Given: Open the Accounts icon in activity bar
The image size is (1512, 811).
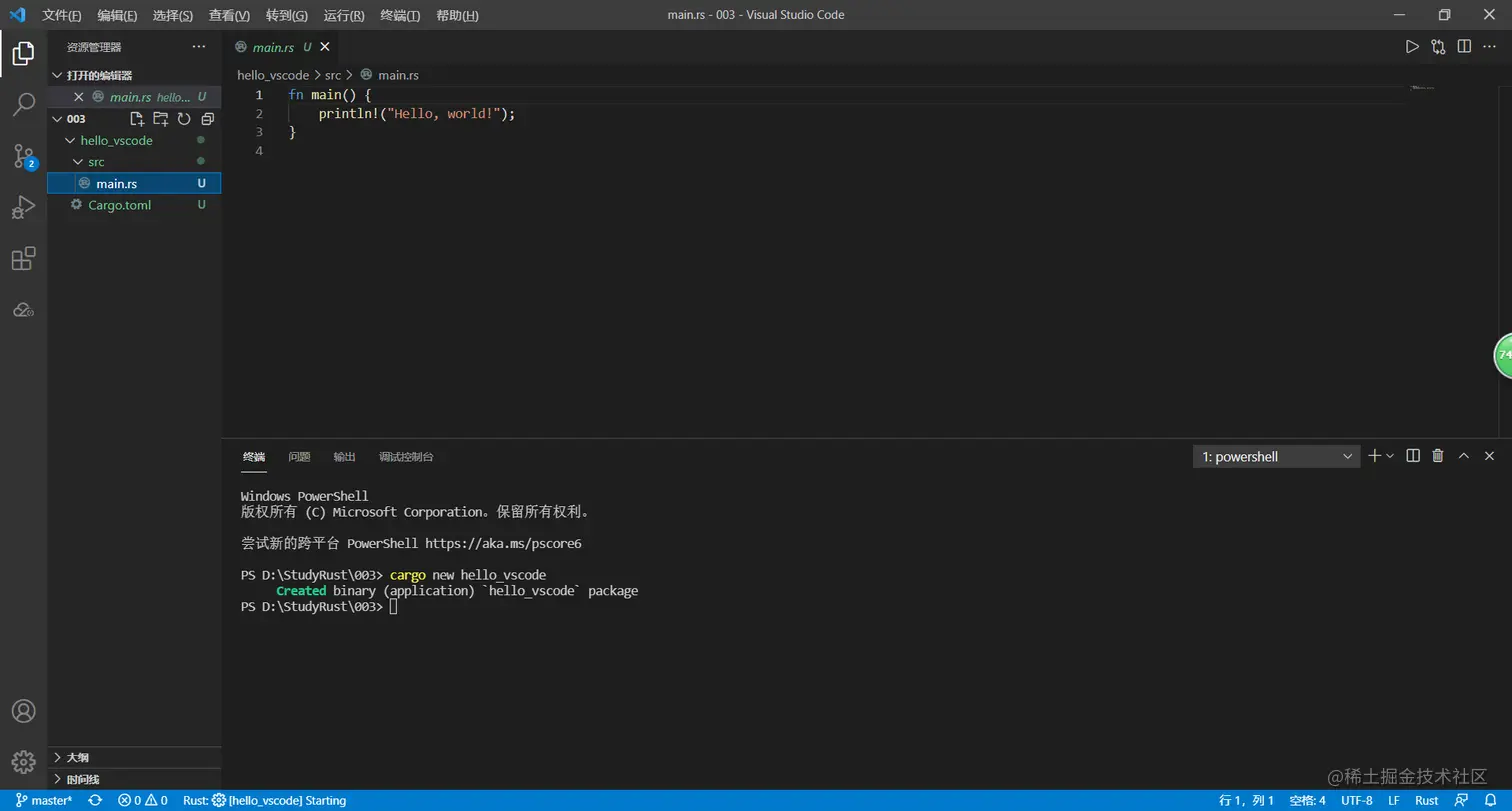Looking at the screenshot, I should pos(23,711).
